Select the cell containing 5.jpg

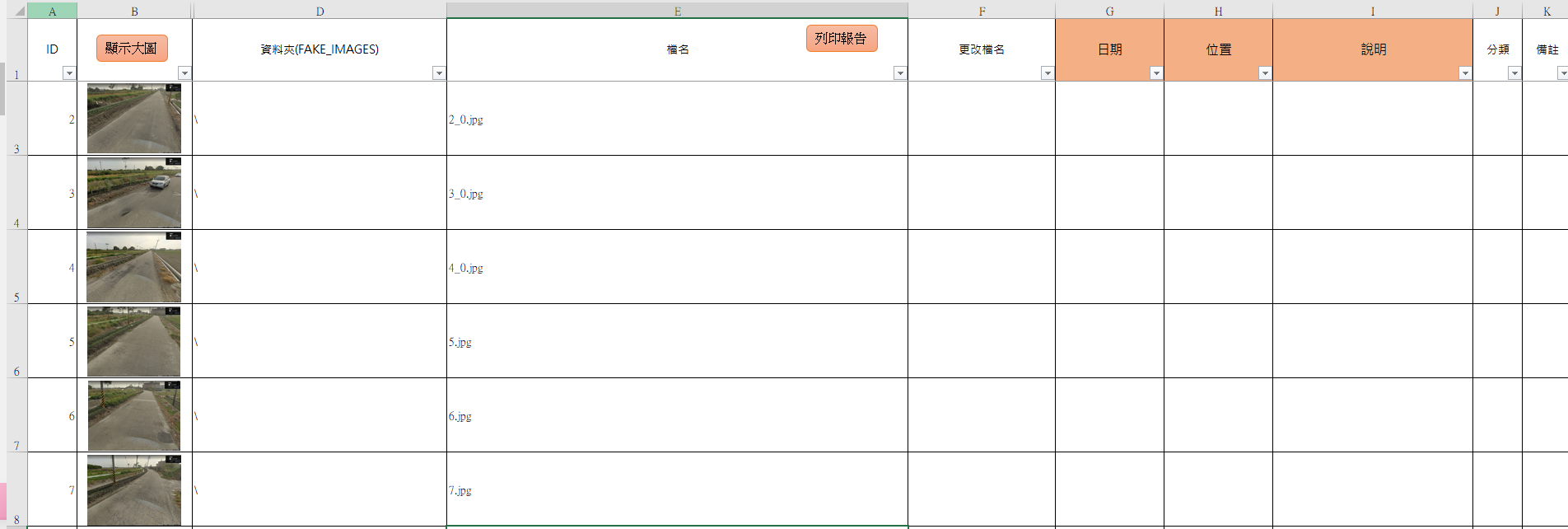point(677,341)
